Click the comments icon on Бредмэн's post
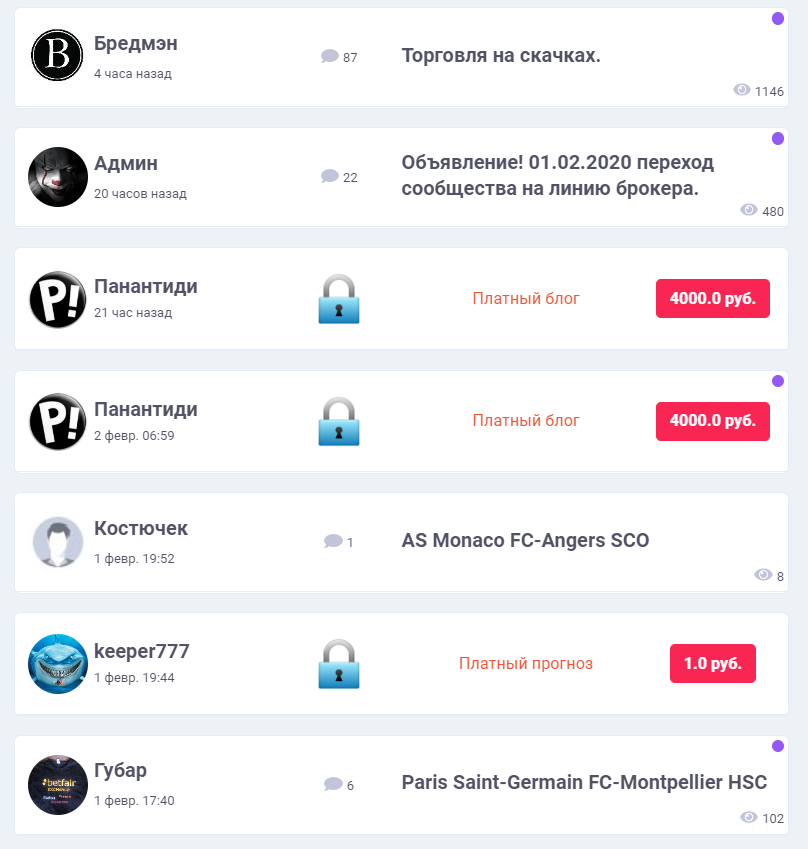This screenshot has height=849, width=808. coord(330,56)
